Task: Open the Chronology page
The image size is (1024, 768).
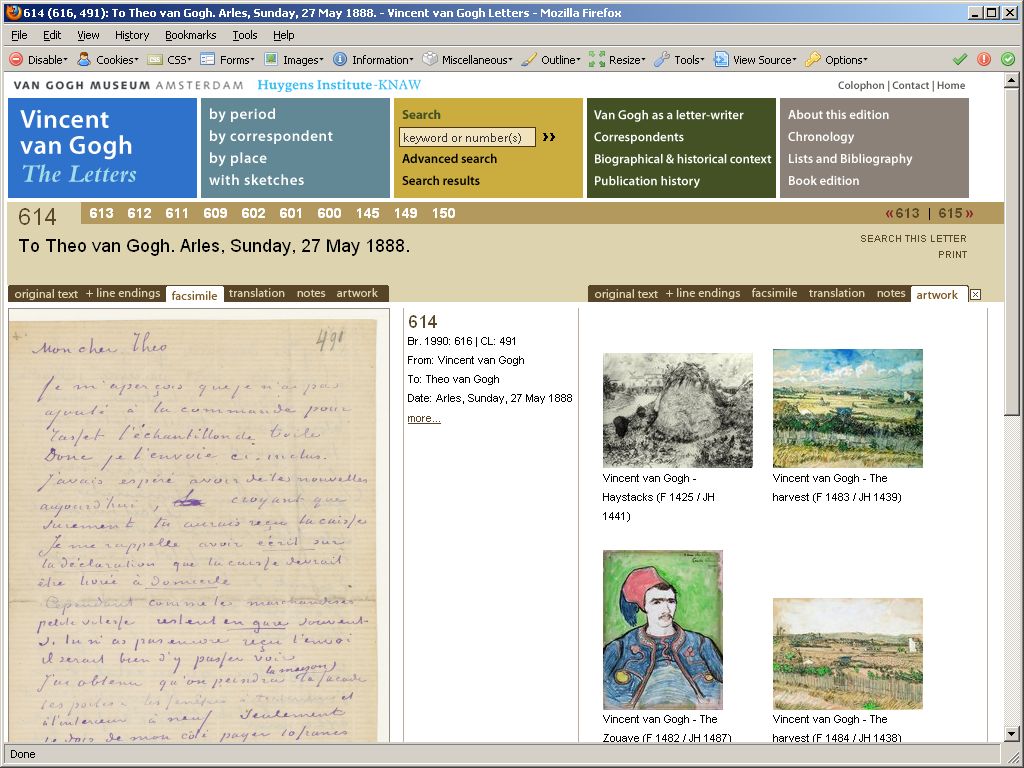Action: coord(821,136)
